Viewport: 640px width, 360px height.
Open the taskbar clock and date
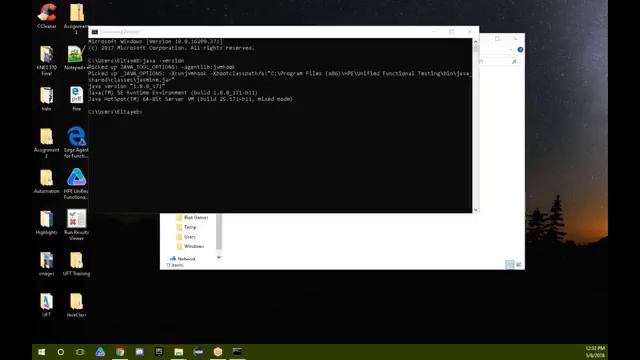point(595,352)
